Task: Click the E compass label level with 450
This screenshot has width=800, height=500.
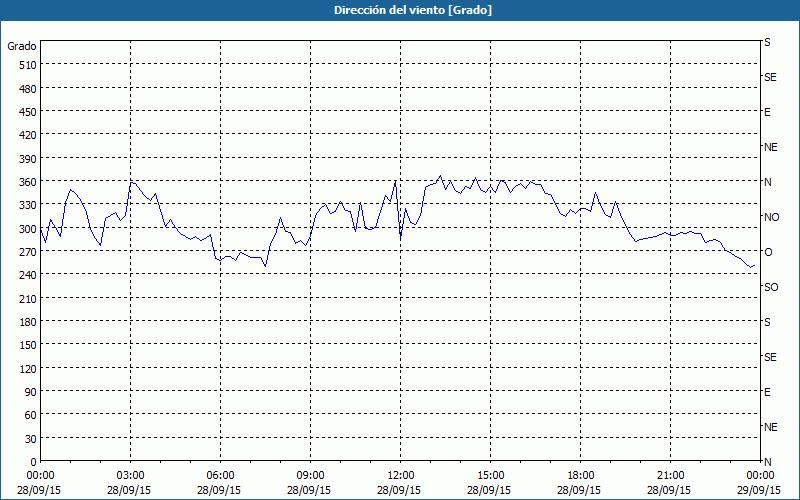Action: coord(767,112)
